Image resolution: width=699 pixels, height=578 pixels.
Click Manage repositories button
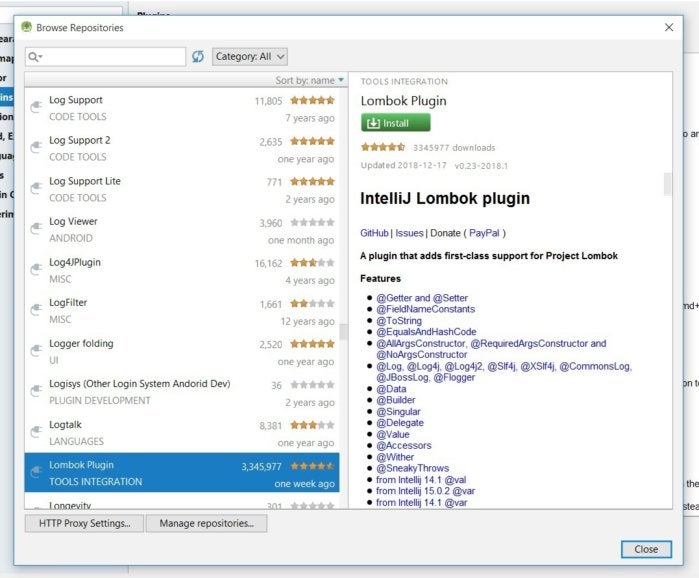206,523
